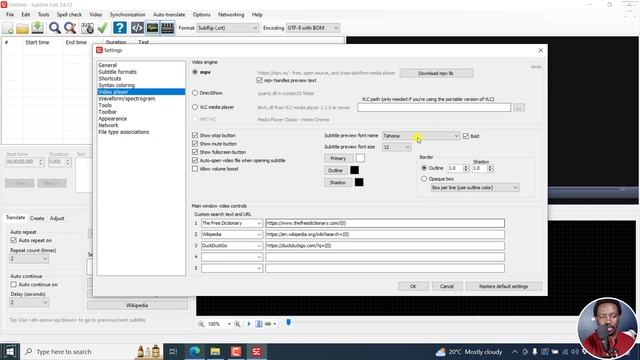This screenshot has height=360, width=640.
Task: Open Find via magnifier toolbar icon
Action: point(55,28)
